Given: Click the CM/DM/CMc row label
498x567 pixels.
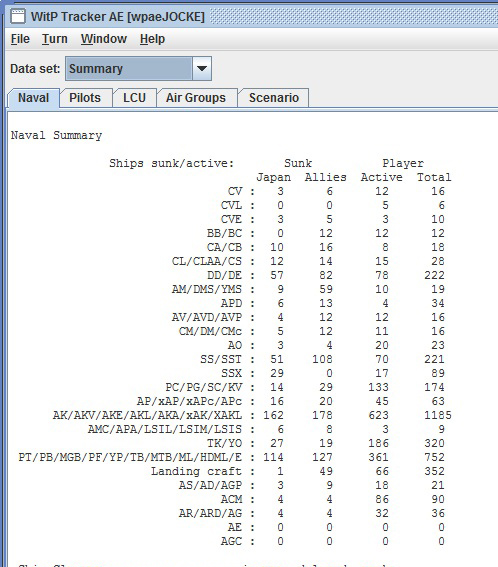Looking at the screenshot, I should tap(210, 331).
